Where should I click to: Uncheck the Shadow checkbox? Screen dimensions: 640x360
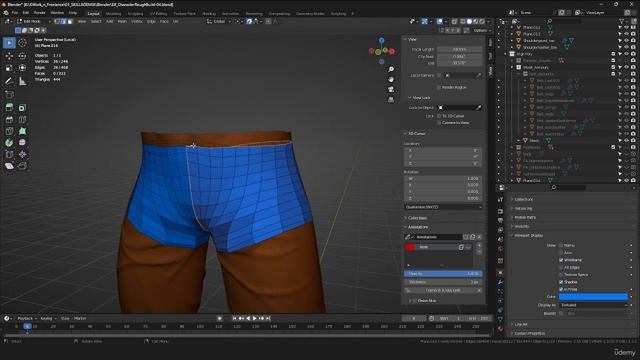click(561, 282)
